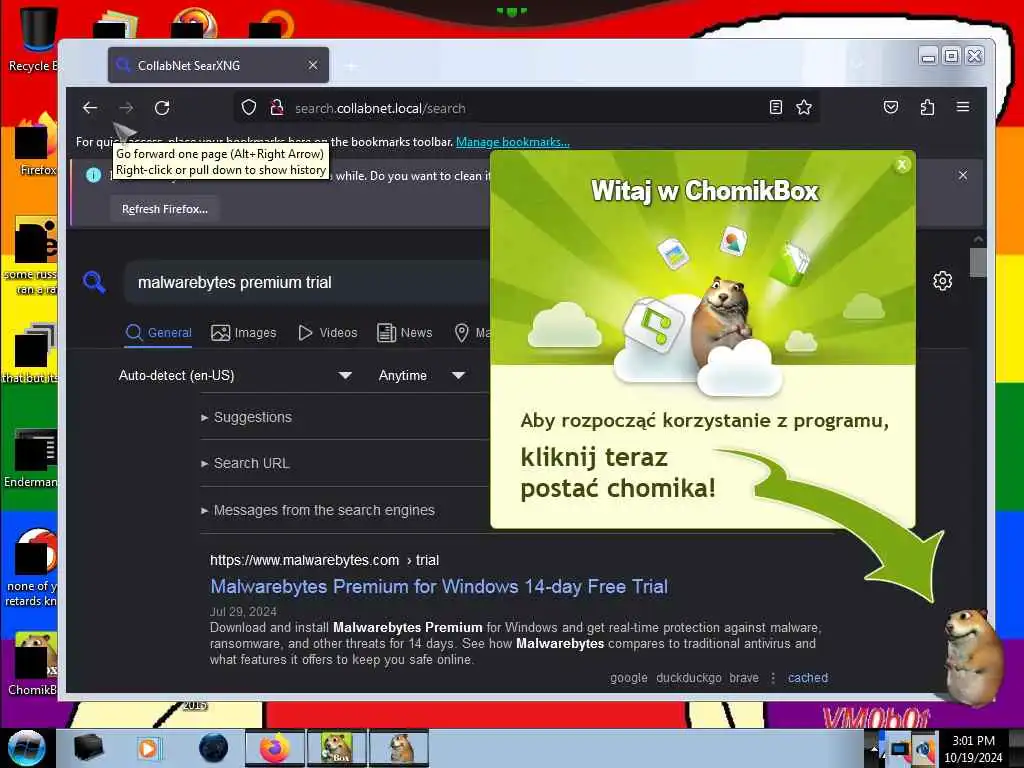Screen dimensions: 1024x768
Task: Dismiss the Firefox refresh notification bar
Action: click(x=963, y=175)
